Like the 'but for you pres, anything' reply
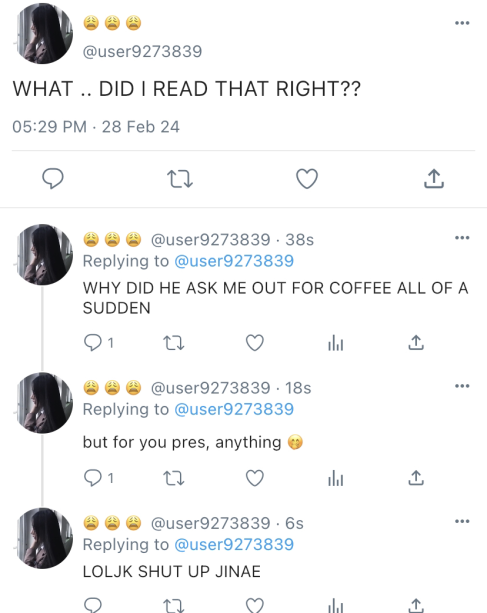This screenshot has height=613, width=487. pos(255,478)
